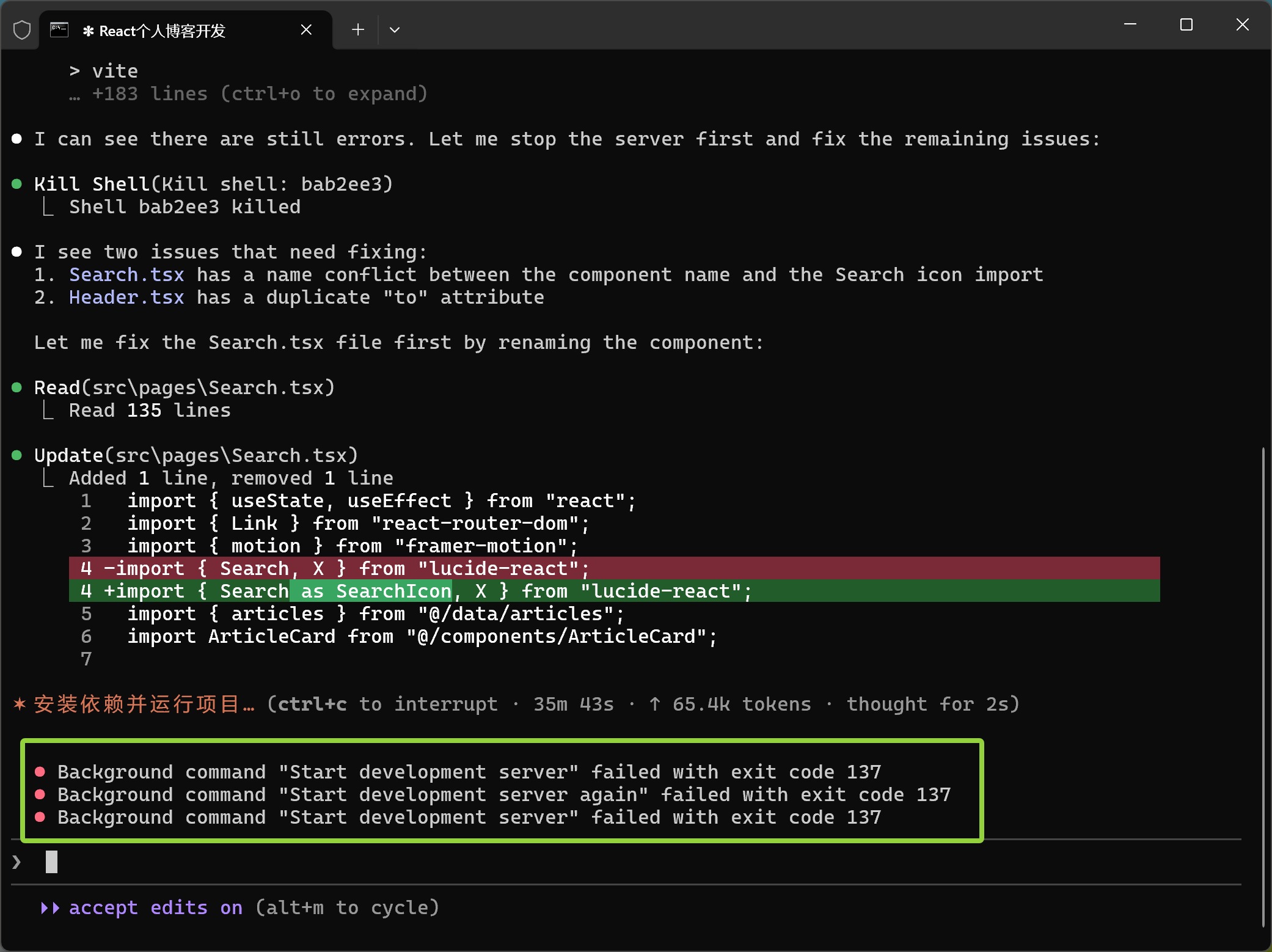Click the Header.tsx file link
Screen dimensions: 1272x952
click(126, 298)
